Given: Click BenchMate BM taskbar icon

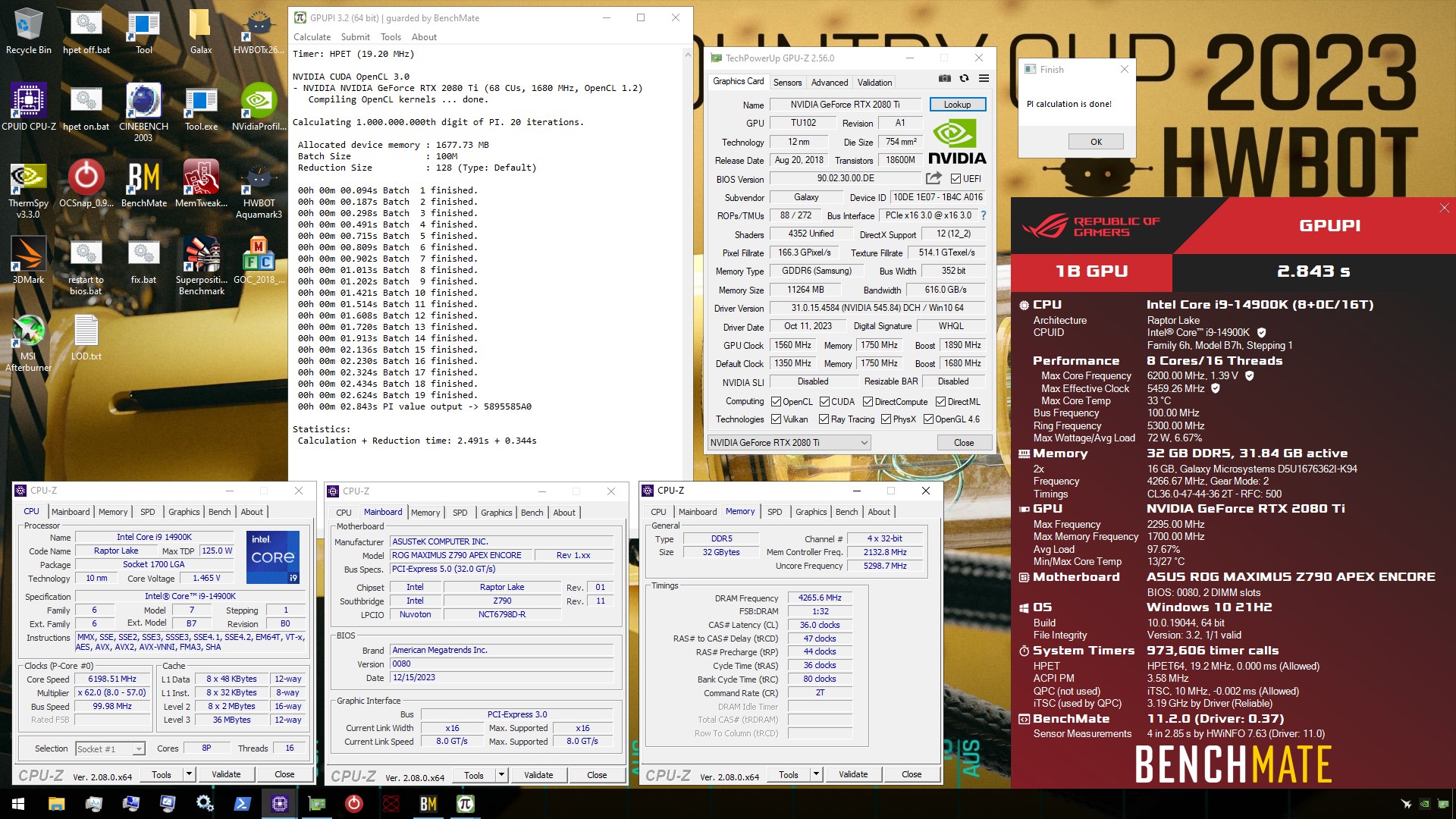Looking at the screenshot, I should click(x=428, y=804).
